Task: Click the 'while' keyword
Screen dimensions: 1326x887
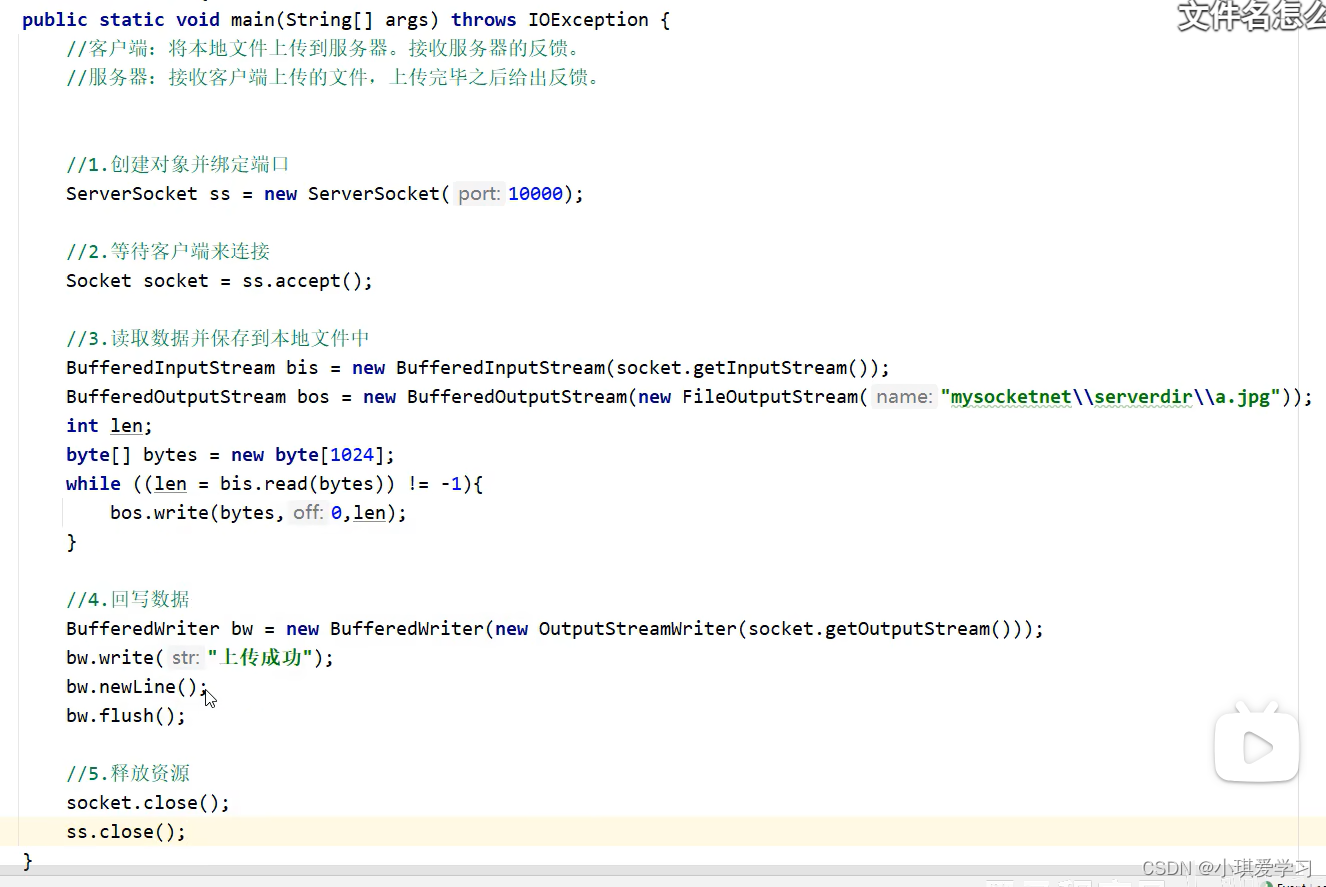Action: pyautogui.click(x=93, y=483)
